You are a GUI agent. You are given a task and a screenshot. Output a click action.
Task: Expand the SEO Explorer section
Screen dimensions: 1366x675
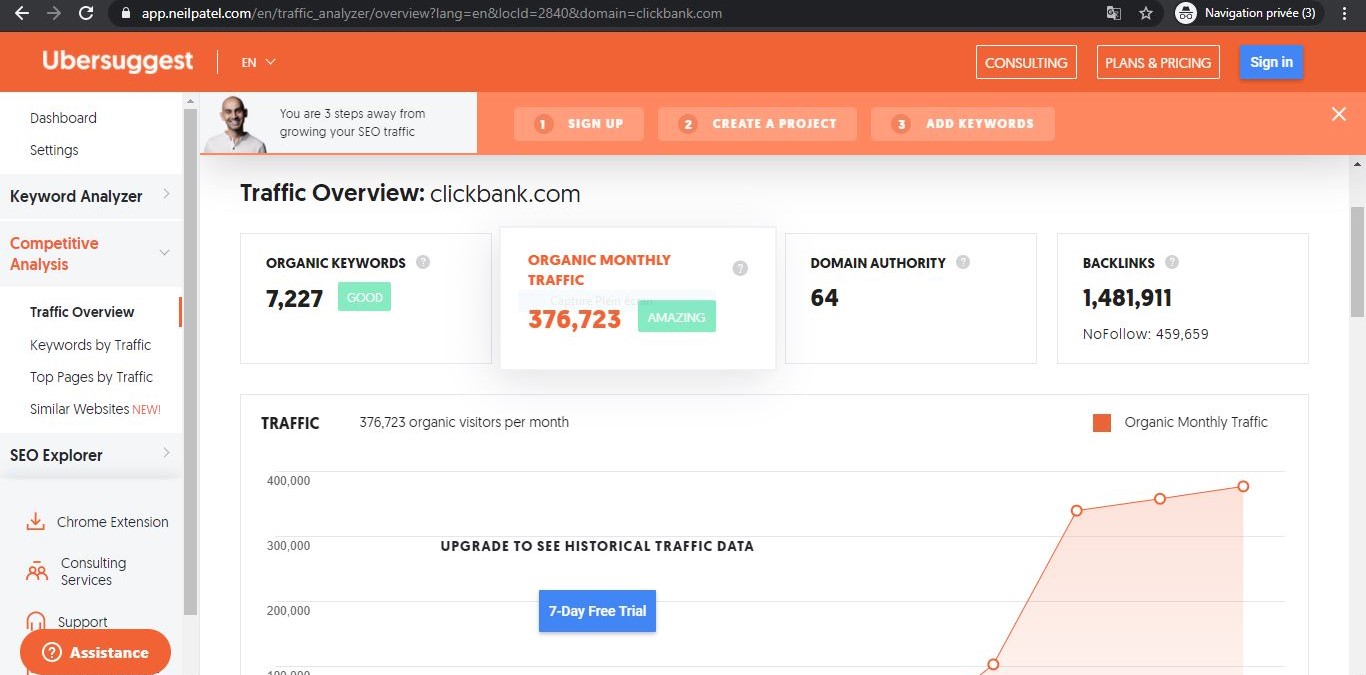[x=91, y=455]
